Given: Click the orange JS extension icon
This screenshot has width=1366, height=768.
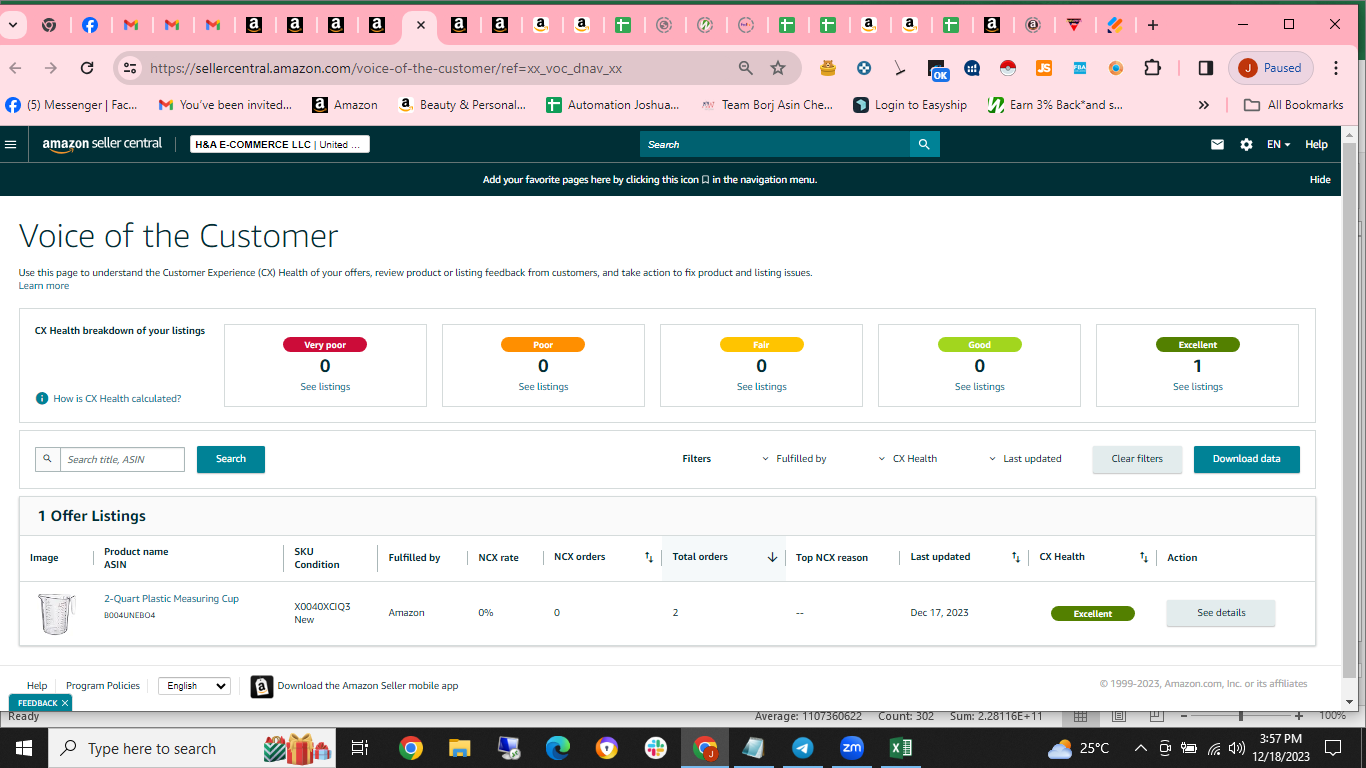Looking at the screenshot, I should [1044, 68].
